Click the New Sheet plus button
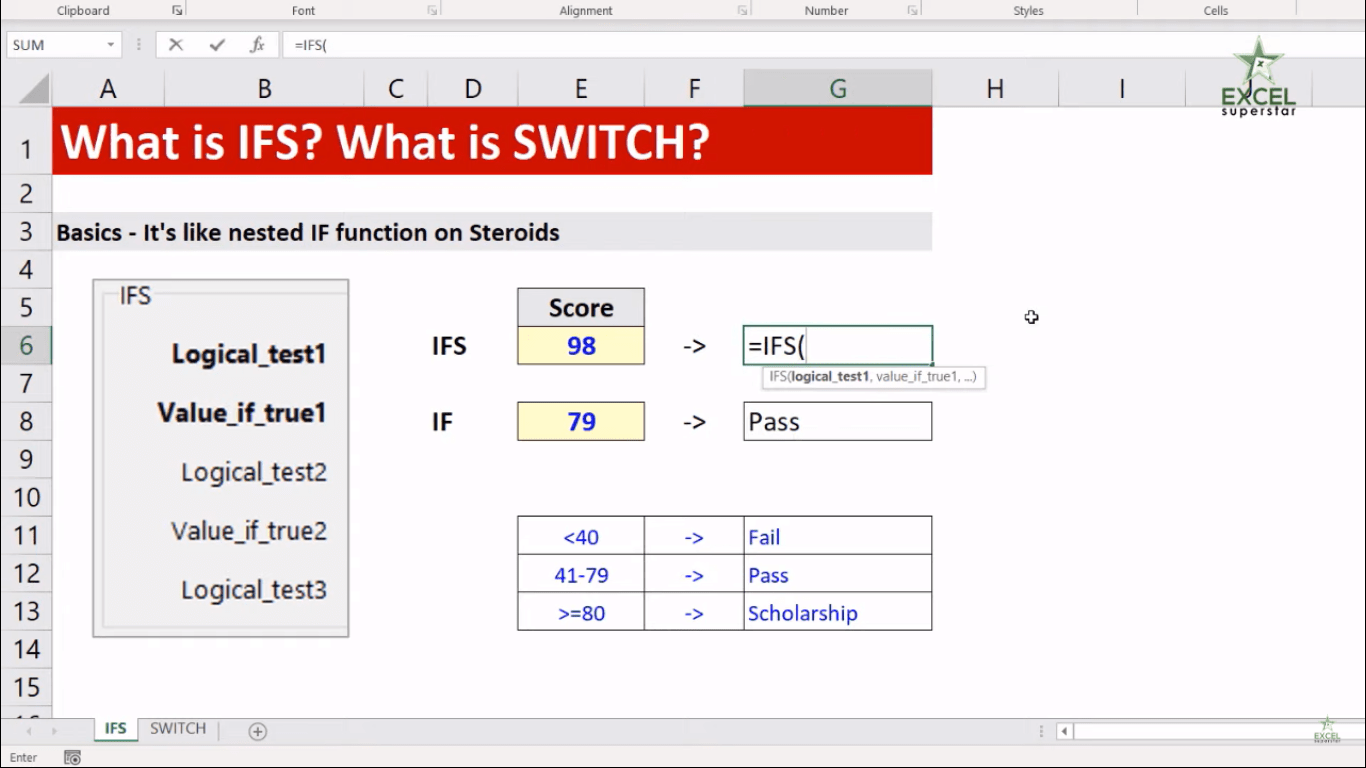1366x768 pixels. point(257,731)
